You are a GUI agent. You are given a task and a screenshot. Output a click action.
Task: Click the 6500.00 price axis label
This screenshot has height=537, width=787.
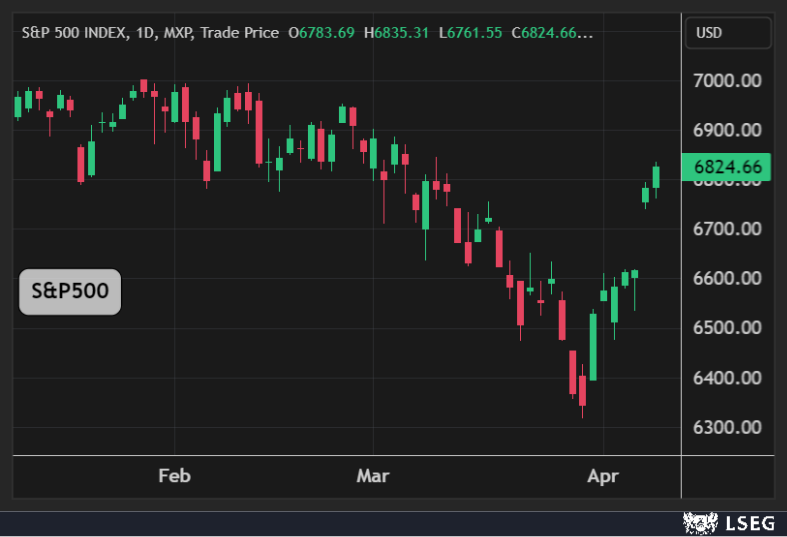pyautogui.click(x=727, y=328)
